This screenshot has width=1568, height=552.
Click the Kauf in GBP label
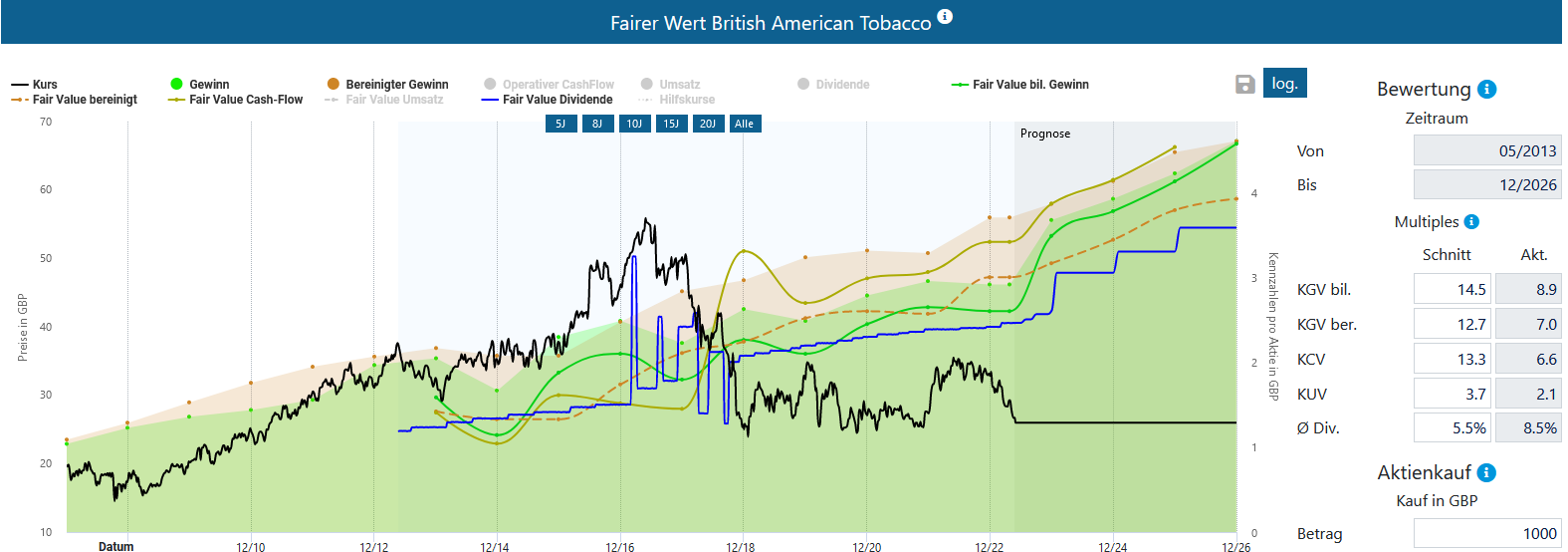pos(1437,501)
